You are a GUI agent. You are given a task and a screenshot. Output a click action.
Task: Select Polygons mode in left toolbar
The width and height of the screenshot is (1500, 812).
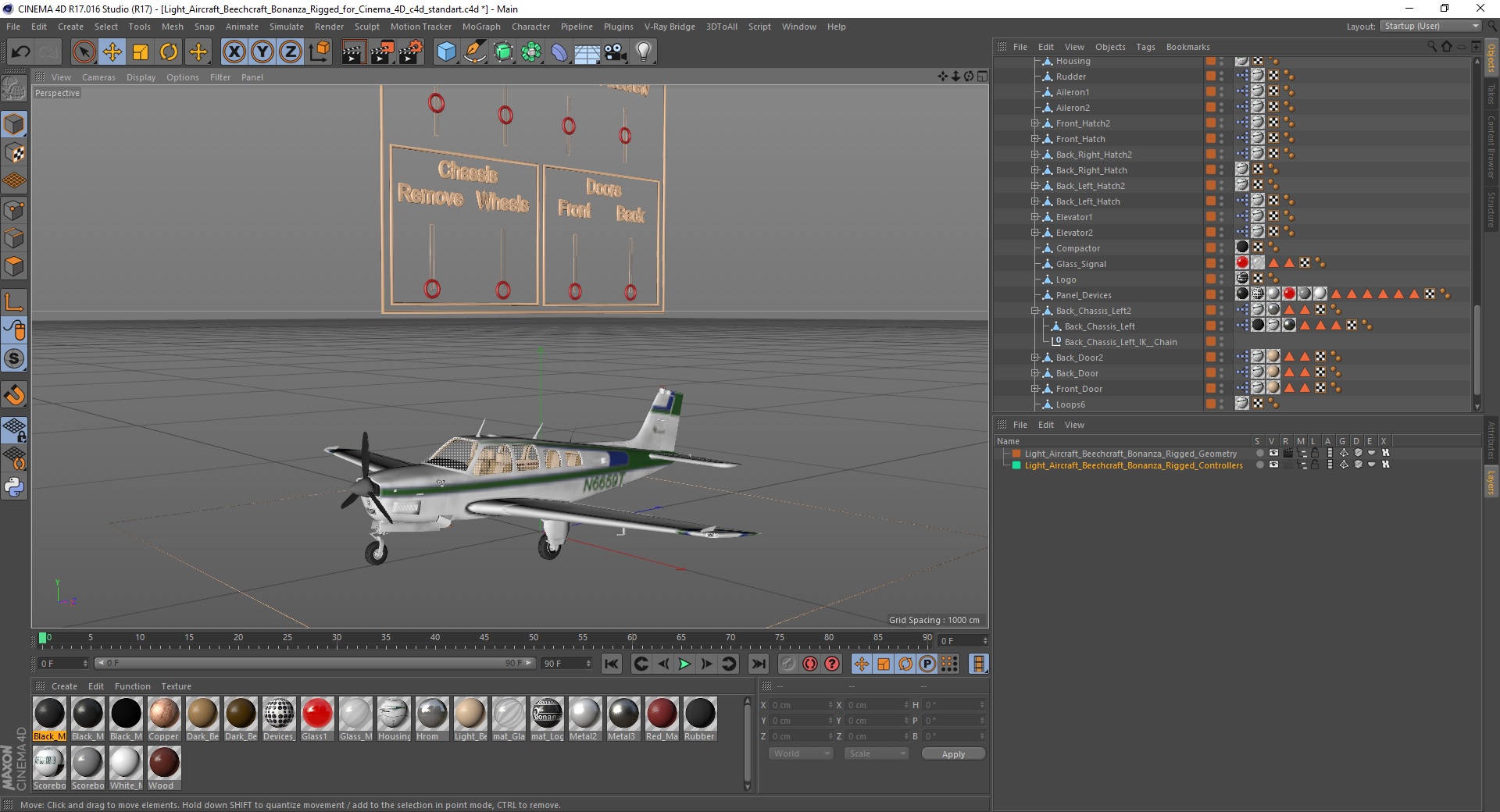14,266
